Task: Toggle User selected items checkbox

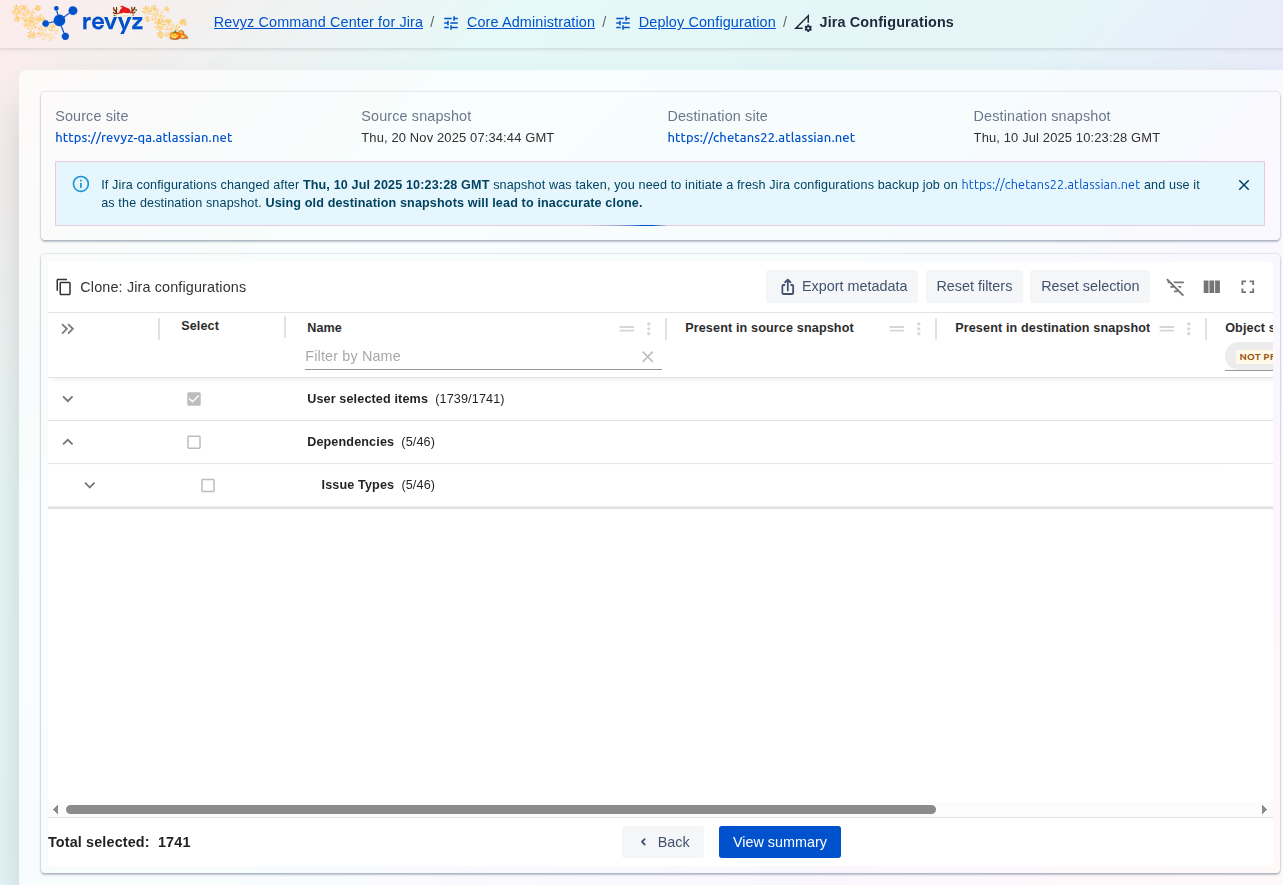Action: click(x=194, y=399)
